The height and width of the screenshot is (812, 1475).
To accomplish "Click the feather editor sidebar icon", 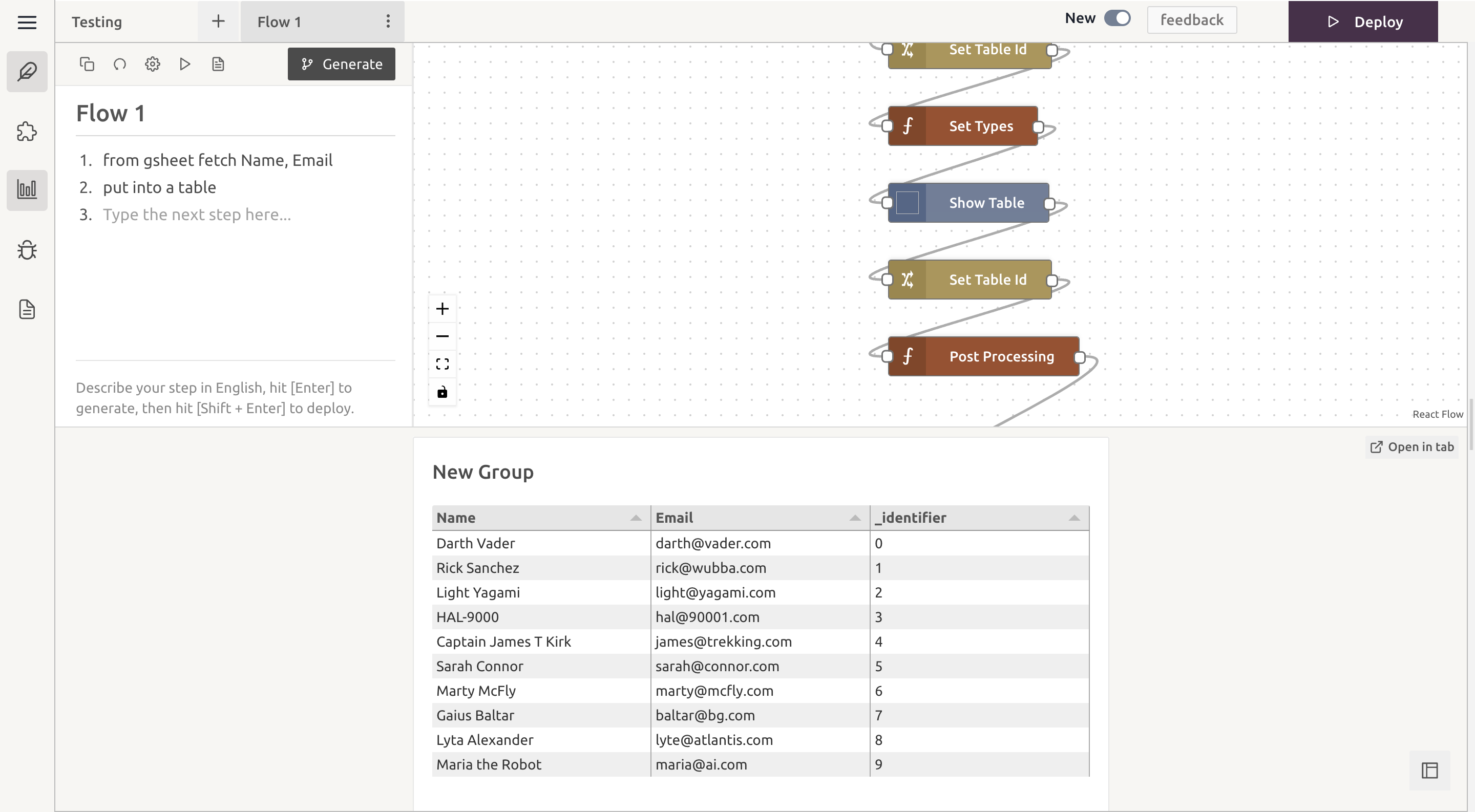I will point(27,72).
